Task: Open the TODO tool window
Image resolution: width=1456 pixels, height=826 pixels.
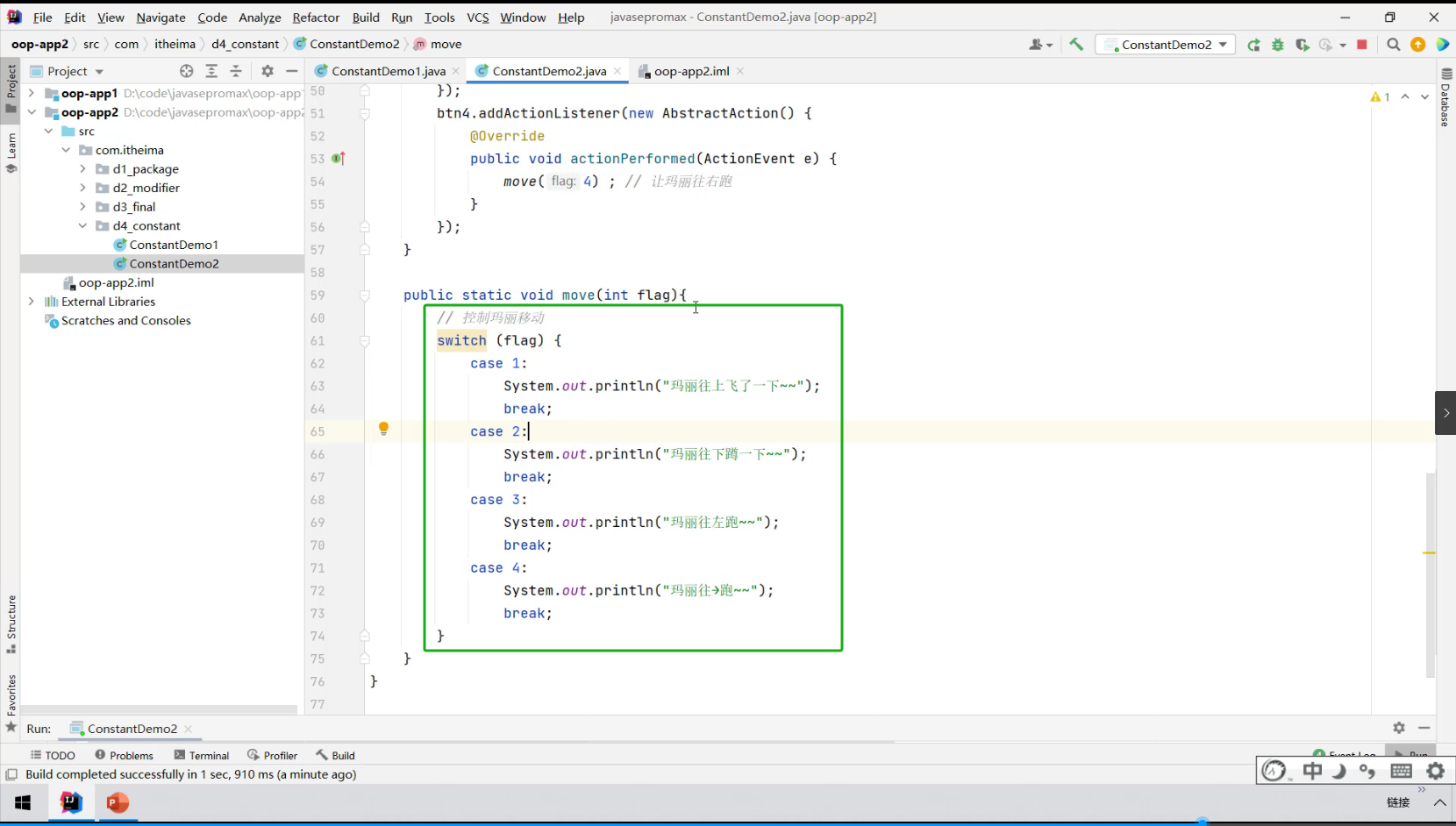Action: click(x=53, y=755)
